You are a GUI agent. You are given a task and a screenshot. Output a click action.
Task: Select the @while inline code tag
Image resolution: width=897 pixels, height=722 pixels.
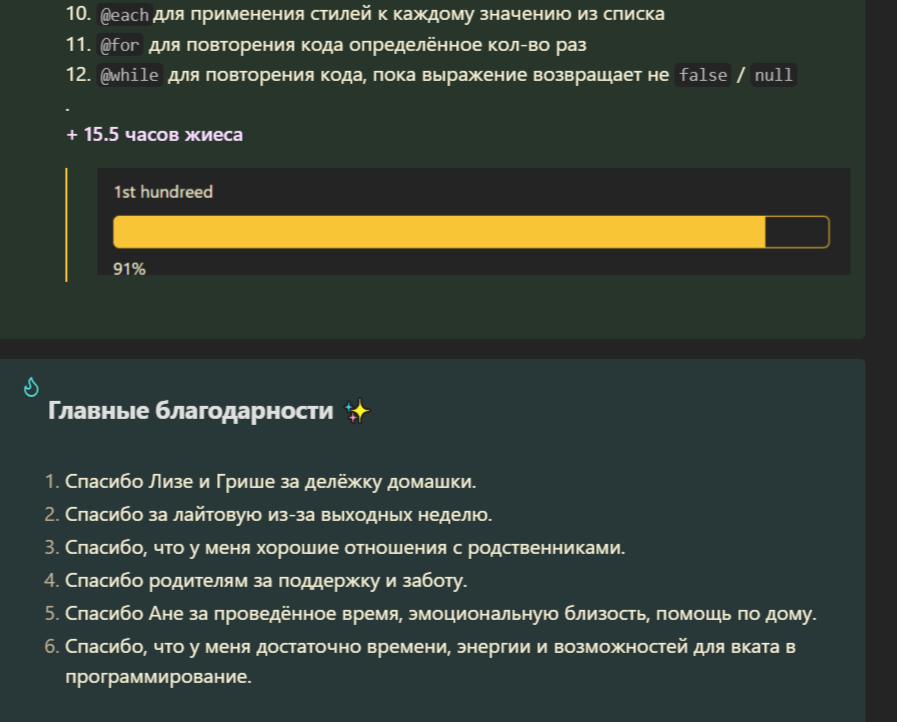coord(129,75)
